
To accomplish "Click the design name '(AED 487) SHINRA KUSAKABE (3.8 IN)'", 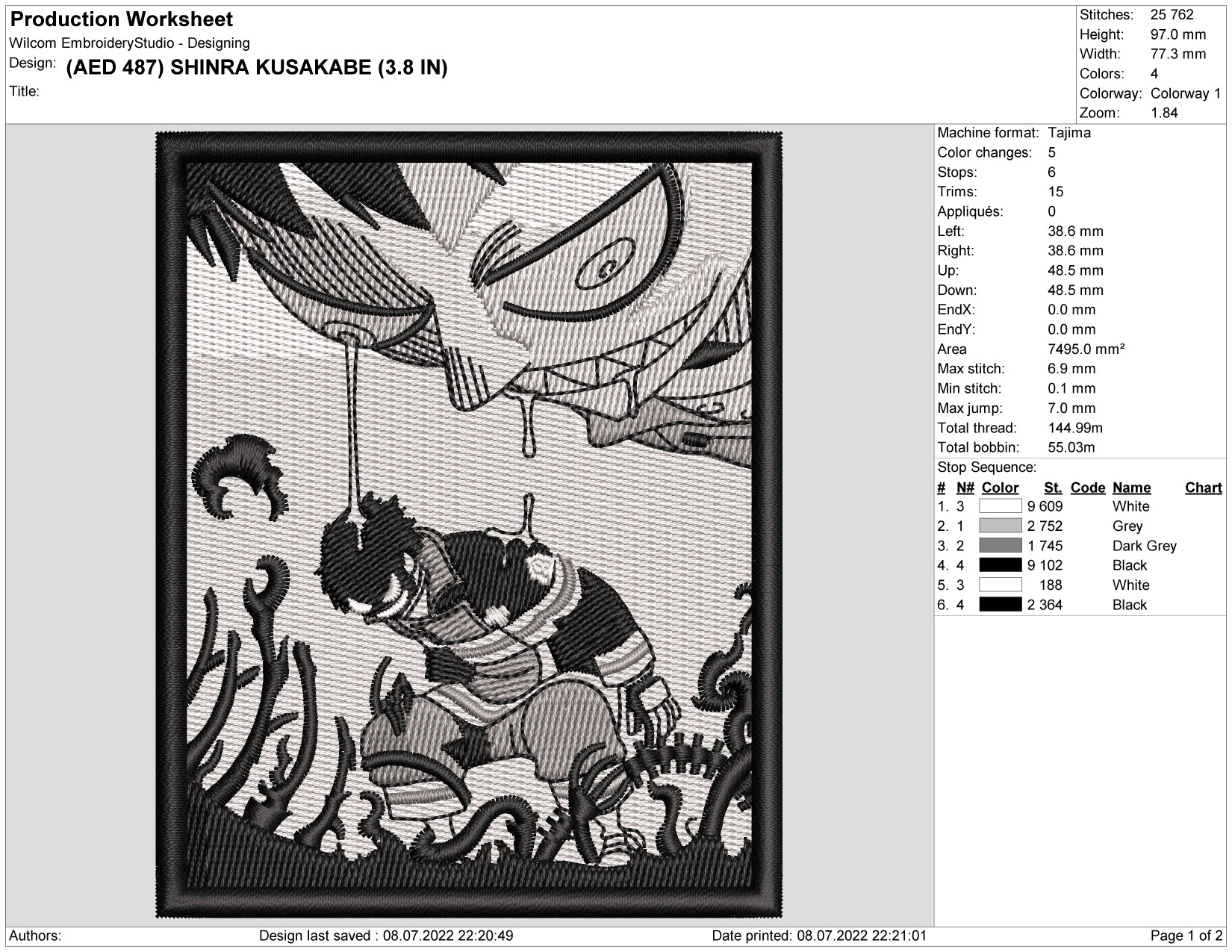I will [x=257, y=67].
